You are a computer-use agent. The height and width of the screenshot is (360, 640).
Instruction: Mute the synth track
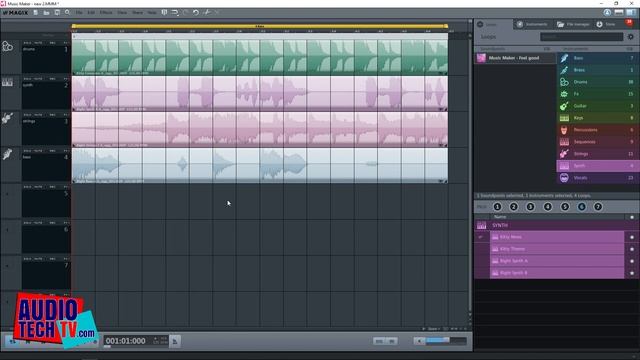click(x=38, y=79)
